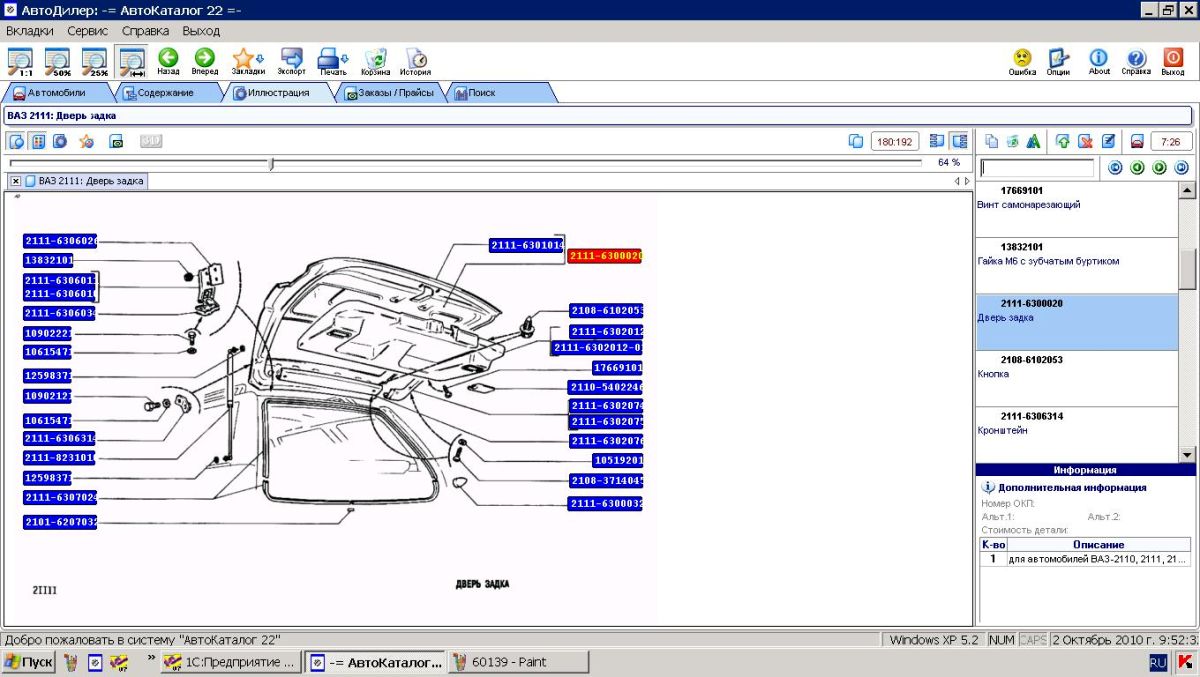Click first illustration view mode icon

click(x=16, y=141)
